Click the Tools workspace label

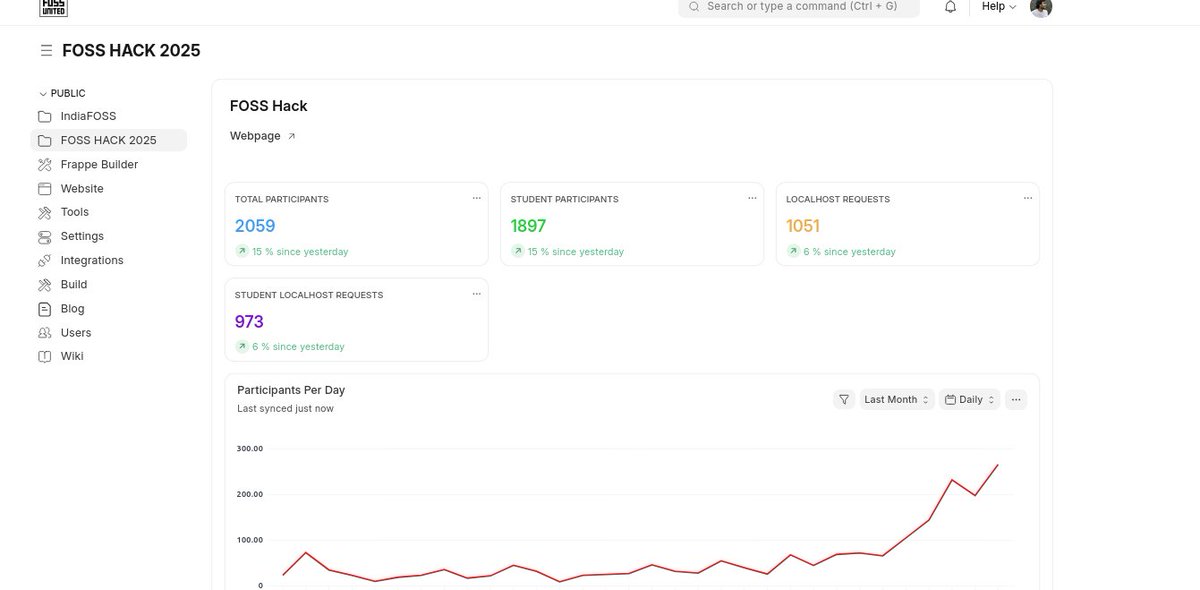coord(75,212)
